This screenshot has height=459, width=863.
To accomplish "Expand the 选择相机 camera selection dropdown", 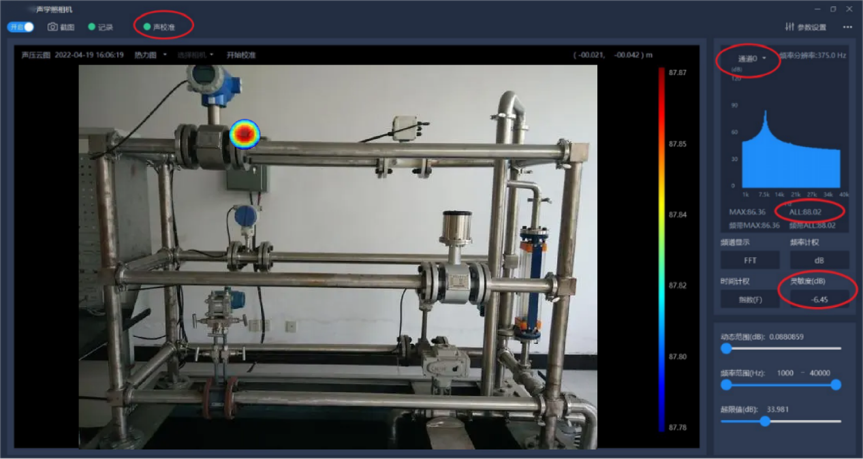I will click(x=195, y=55).
